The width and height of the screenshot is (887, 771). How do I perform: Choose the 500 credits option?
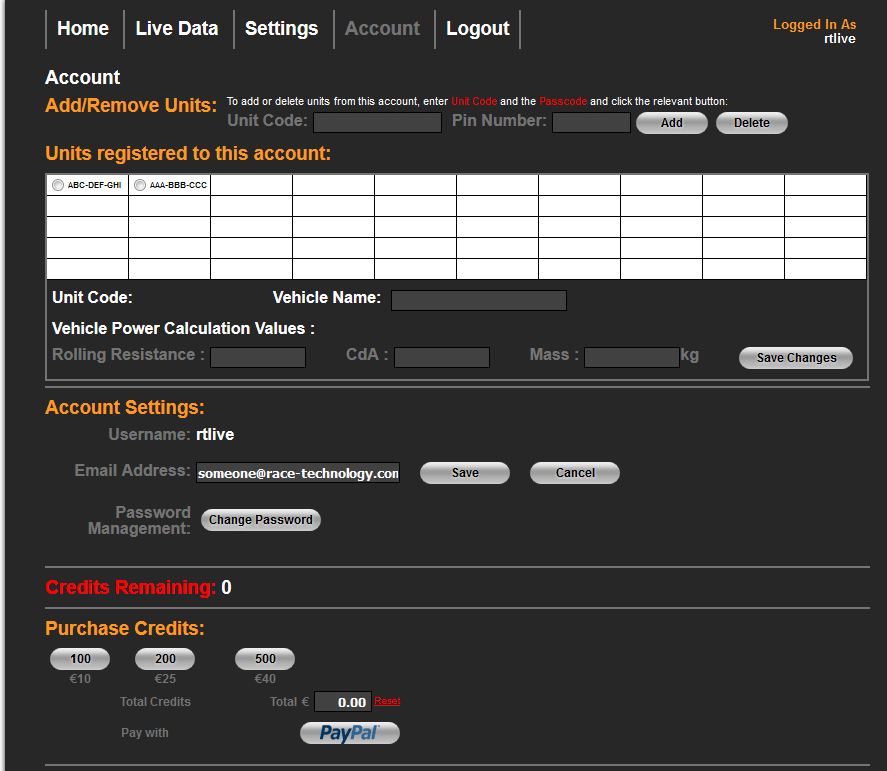pyautogui.click(x=265, y=659)
